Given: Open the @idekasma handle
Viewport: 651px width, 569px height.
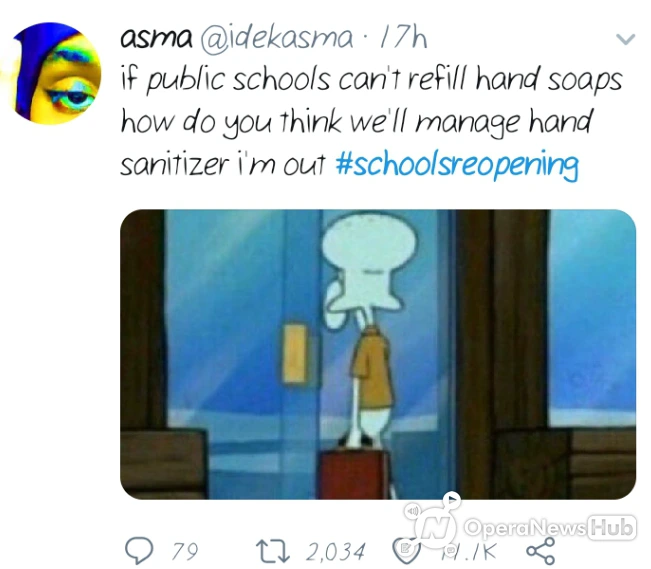Looking at the screenshot, I should click(277, 38).
